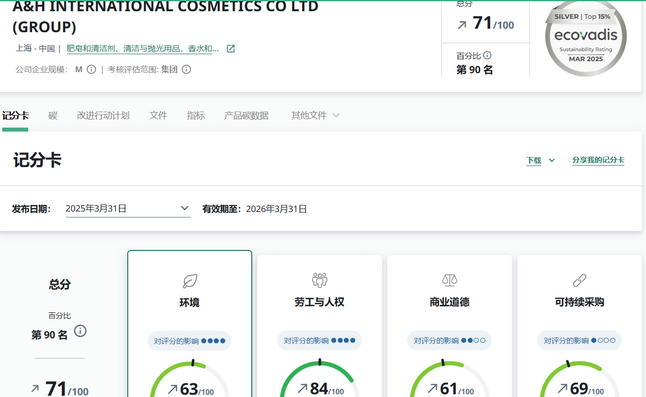Expand the 其他文件 dropdown tab
This screenshot has width=646, height=397.
(315, 116)
